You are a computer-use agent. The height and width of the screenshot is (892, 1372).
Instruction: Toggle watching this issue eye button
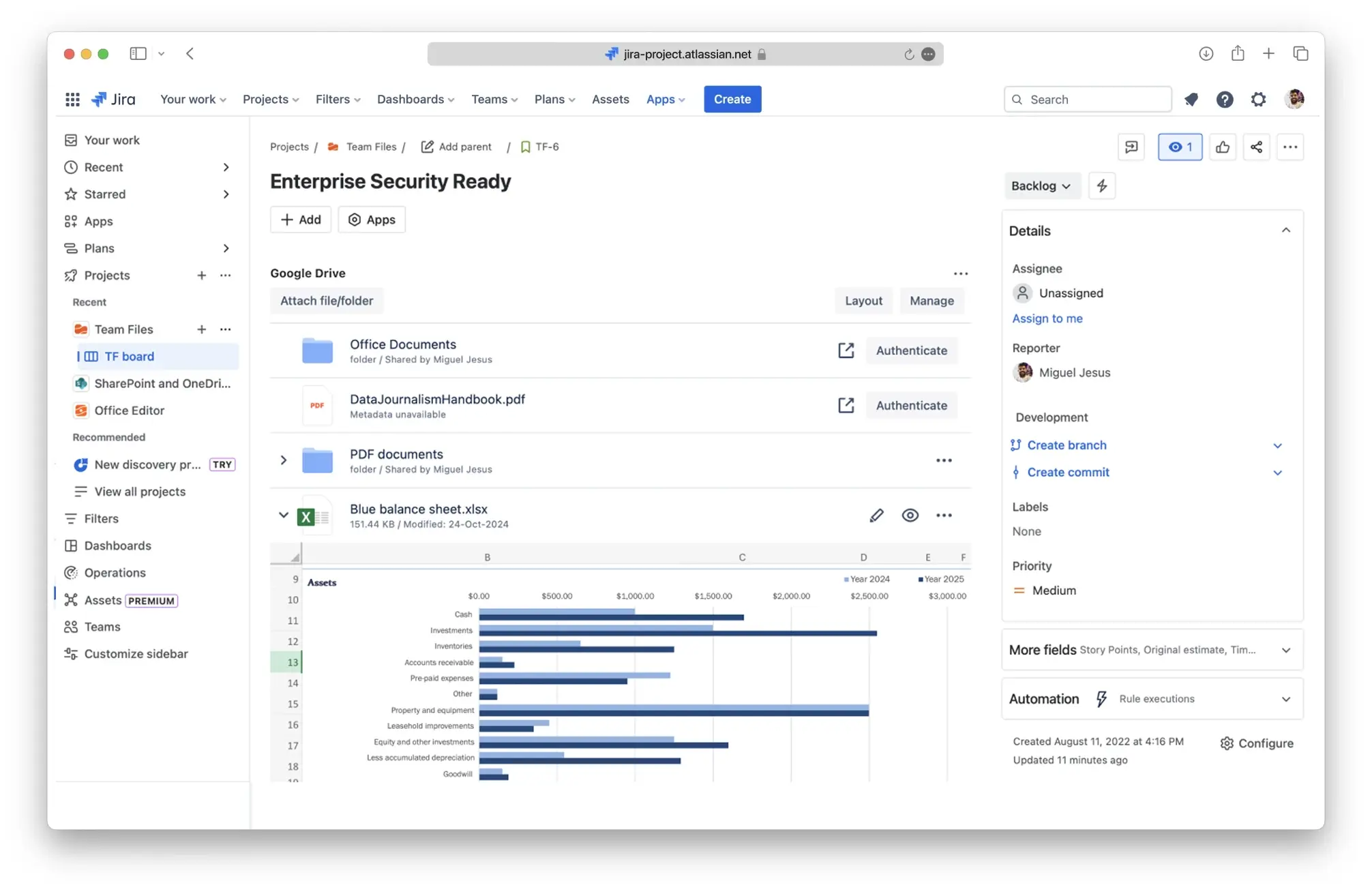click(1180, 147)
